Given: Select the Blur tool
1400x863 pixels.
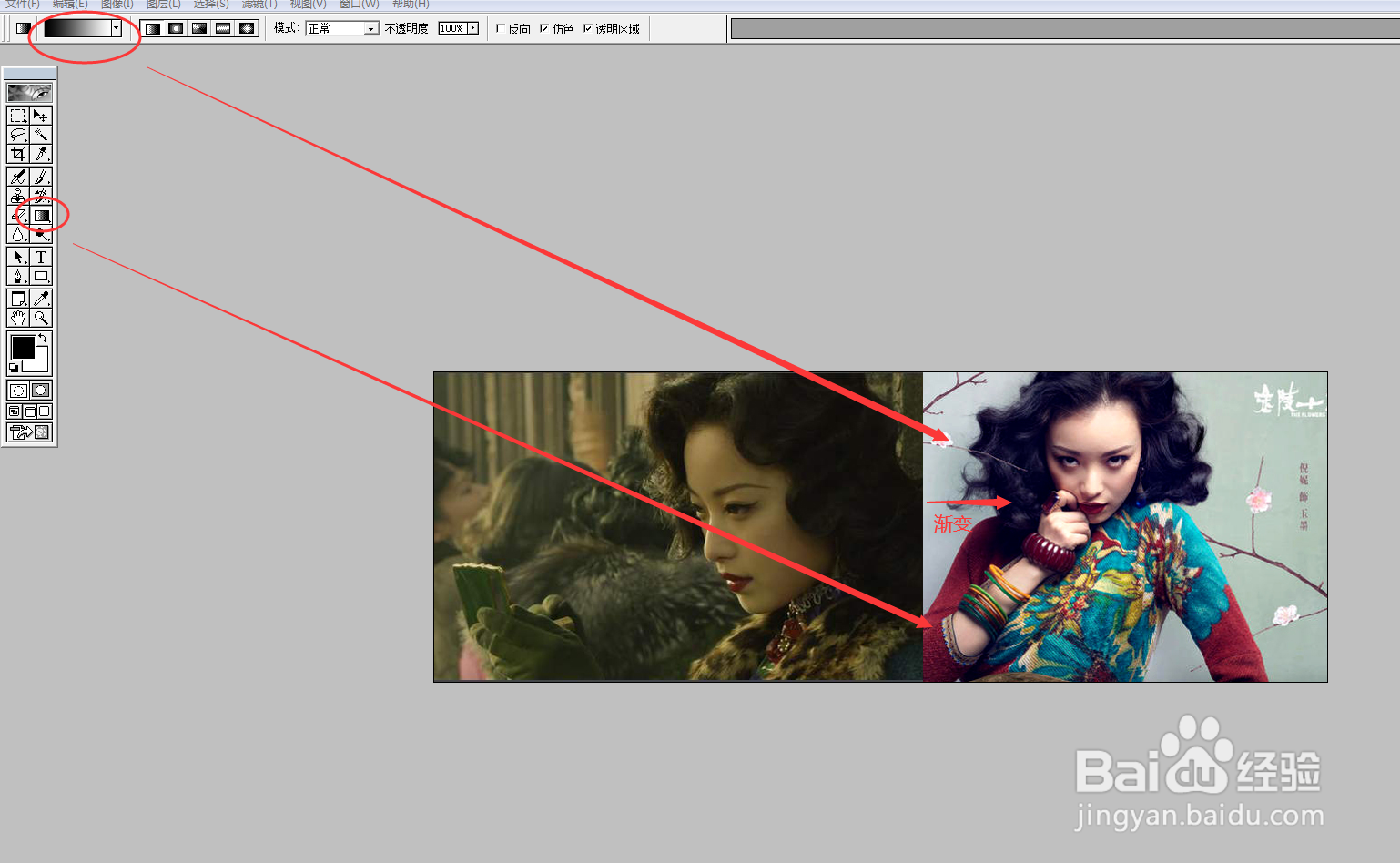Looking at the screenshot, I should click(x=18, y=235).
